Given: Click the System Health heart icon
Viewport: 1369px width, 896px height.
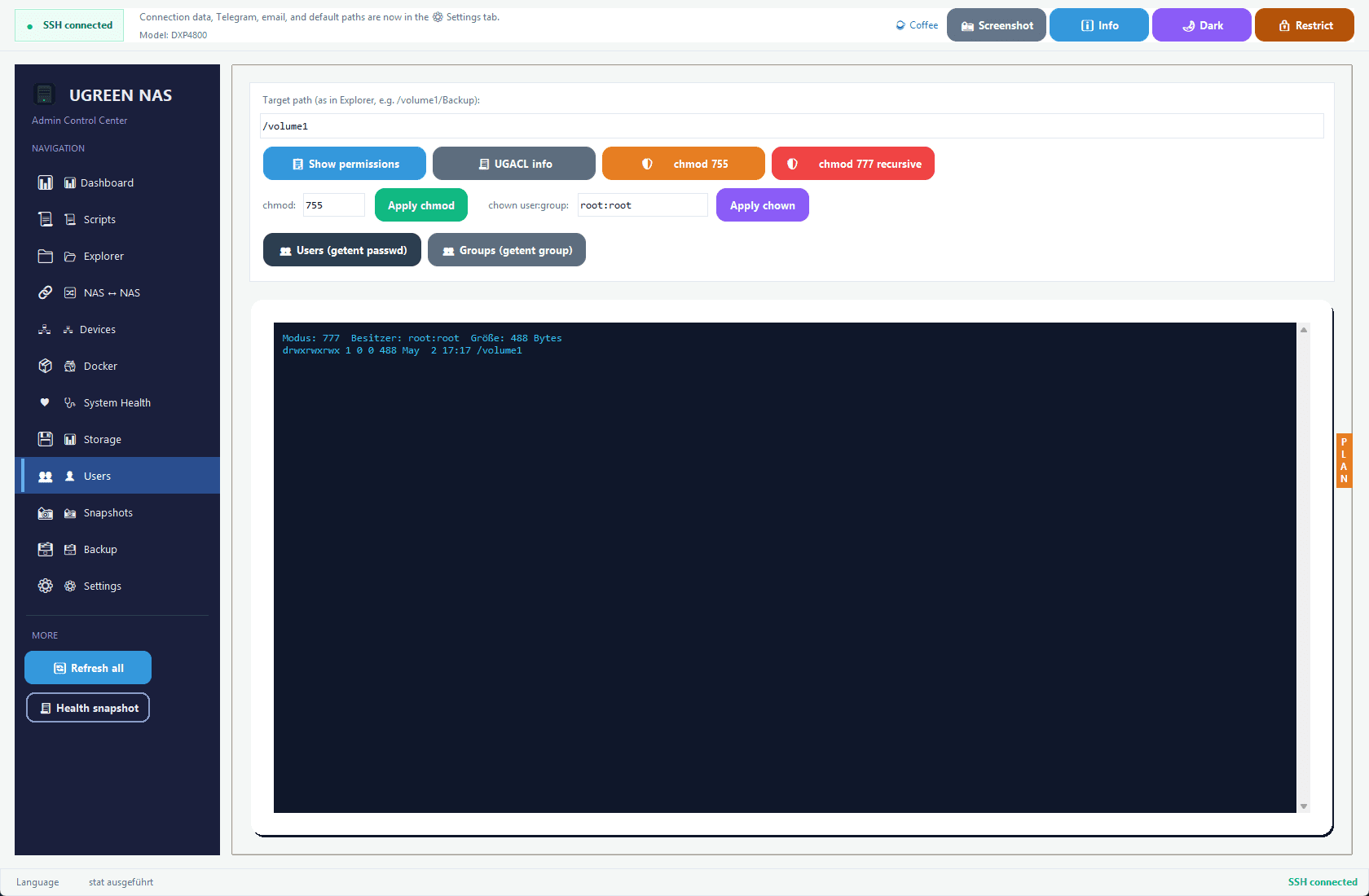Looking at the screenshot, I should (45, 402).
